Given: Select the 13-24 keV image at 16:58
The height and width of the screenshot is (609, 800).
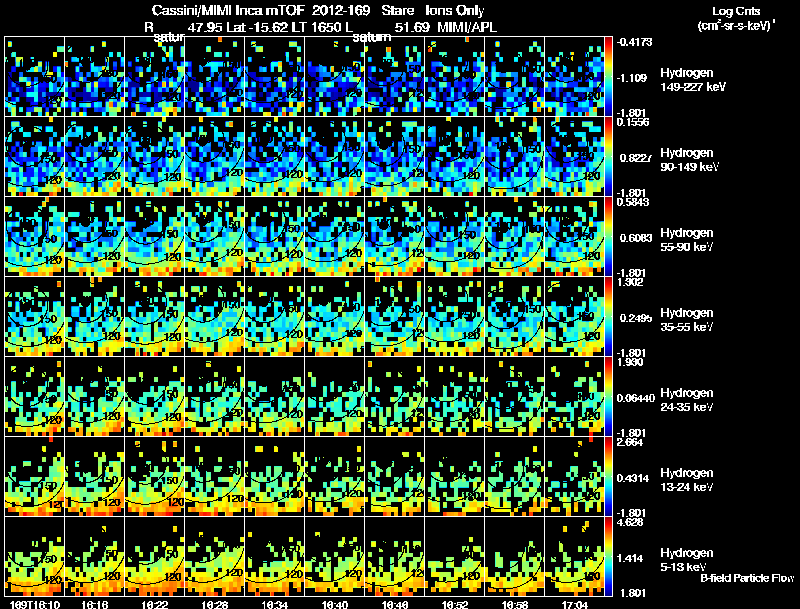Looking at the screenshot, I should (x=514, y=476).
